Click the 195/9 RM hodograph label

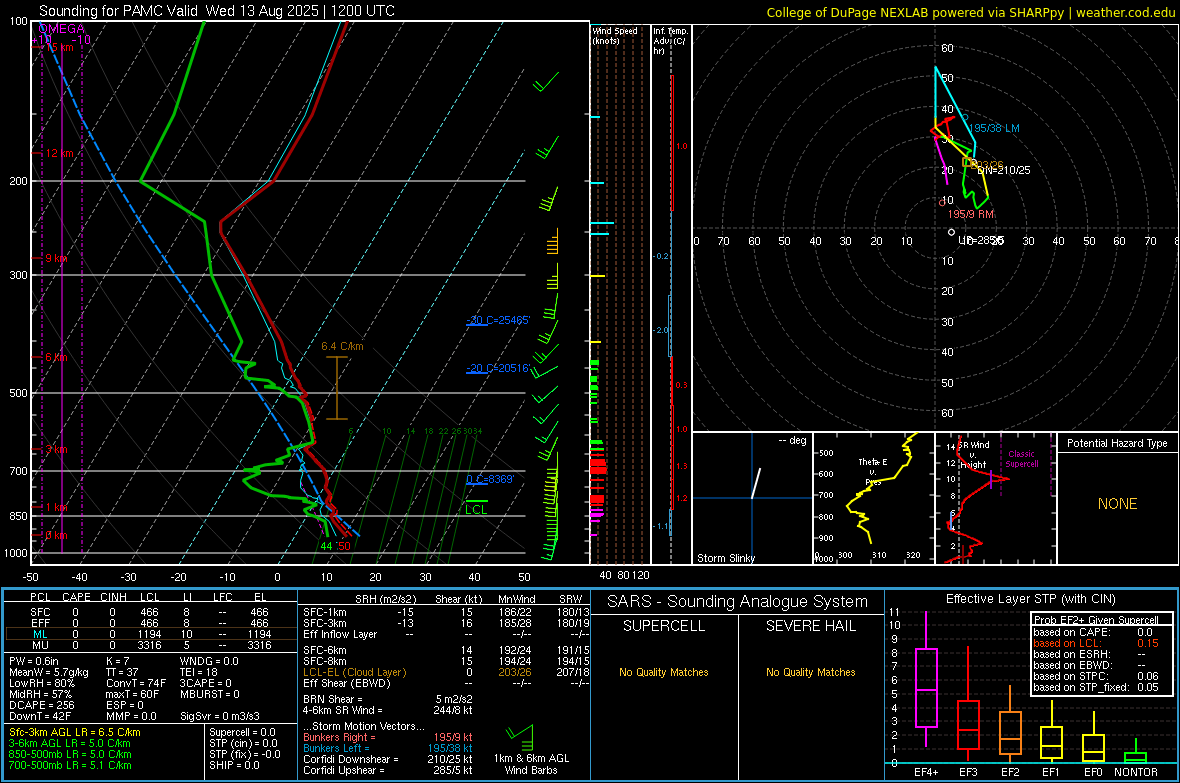971,215
